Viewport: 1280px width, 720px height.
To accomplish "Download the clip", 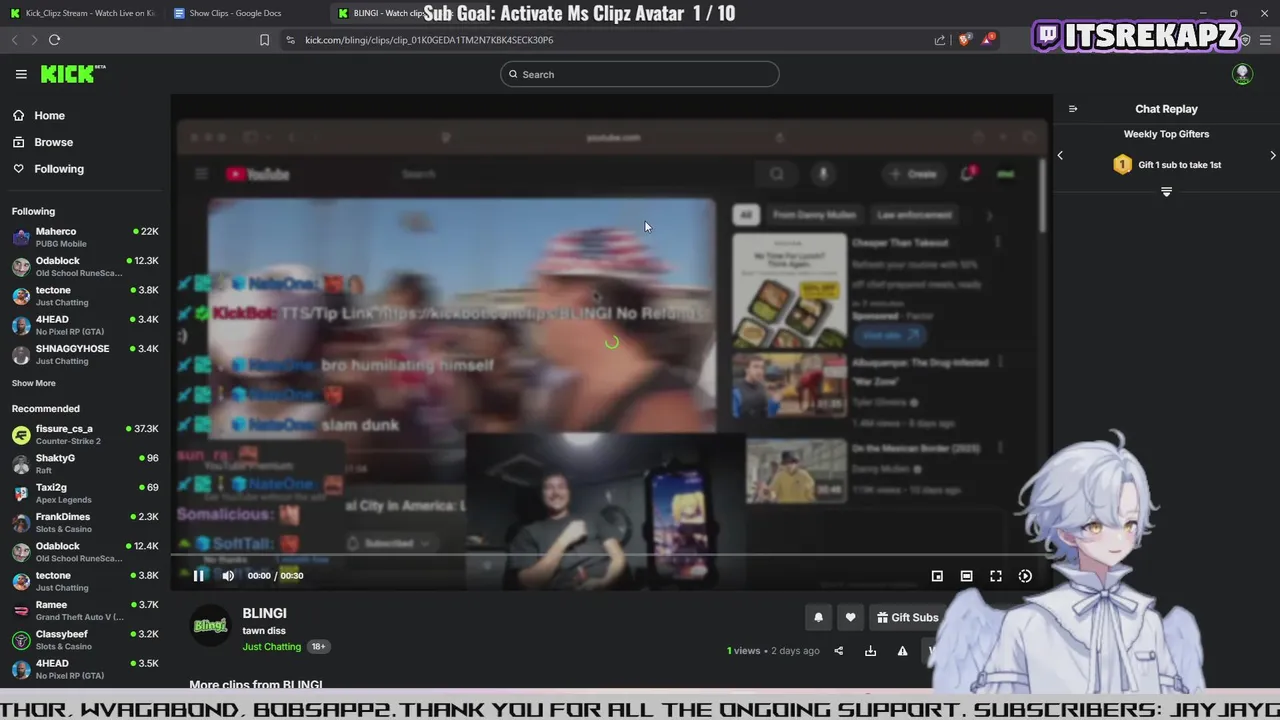I will (870, 651).
